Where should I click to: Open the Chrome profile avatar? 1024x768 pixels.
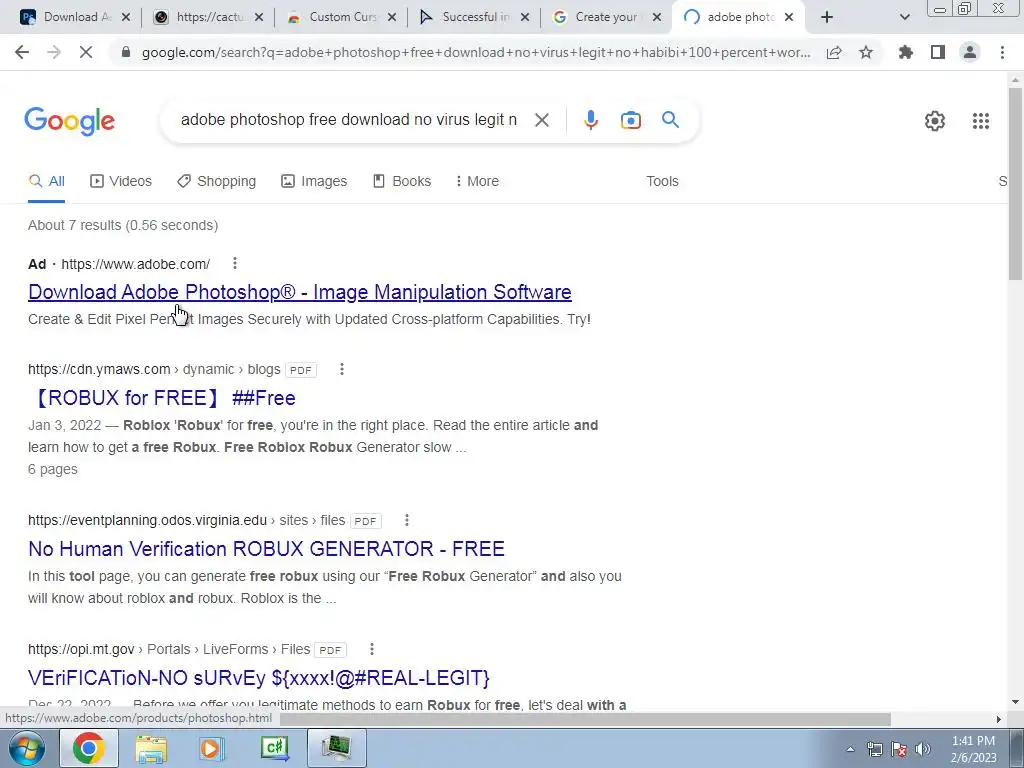click(x=970, y=52)
